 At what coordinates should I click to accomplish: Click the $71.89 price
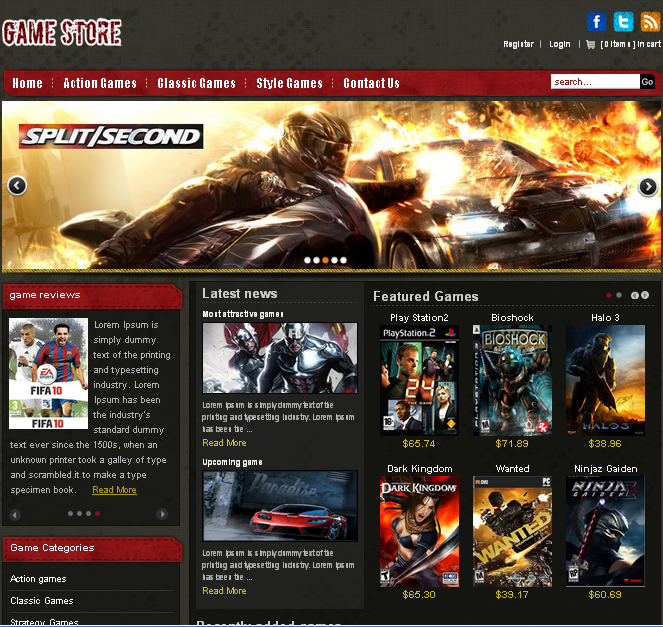512,444
